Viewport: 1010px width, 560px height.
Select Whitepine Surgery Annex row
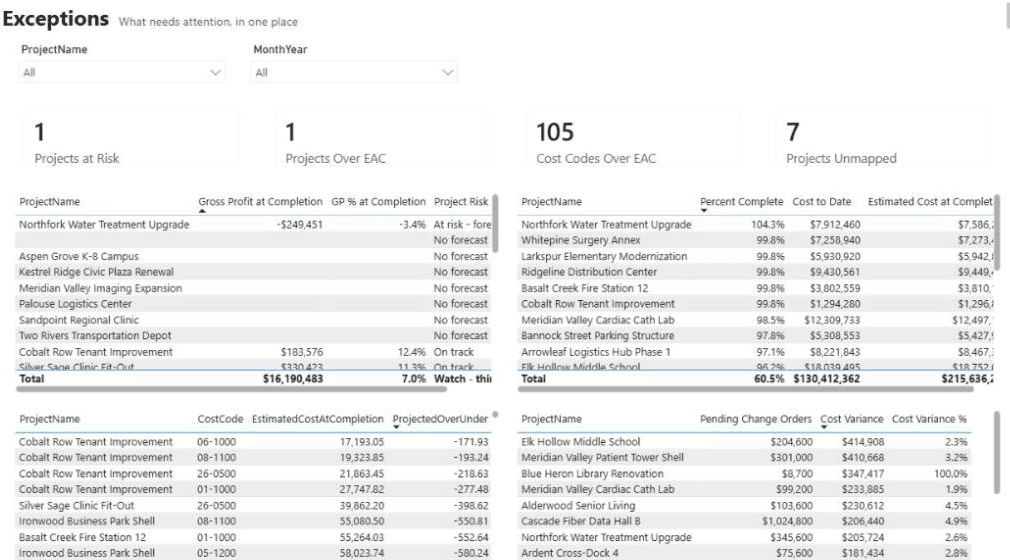(756, 240)
